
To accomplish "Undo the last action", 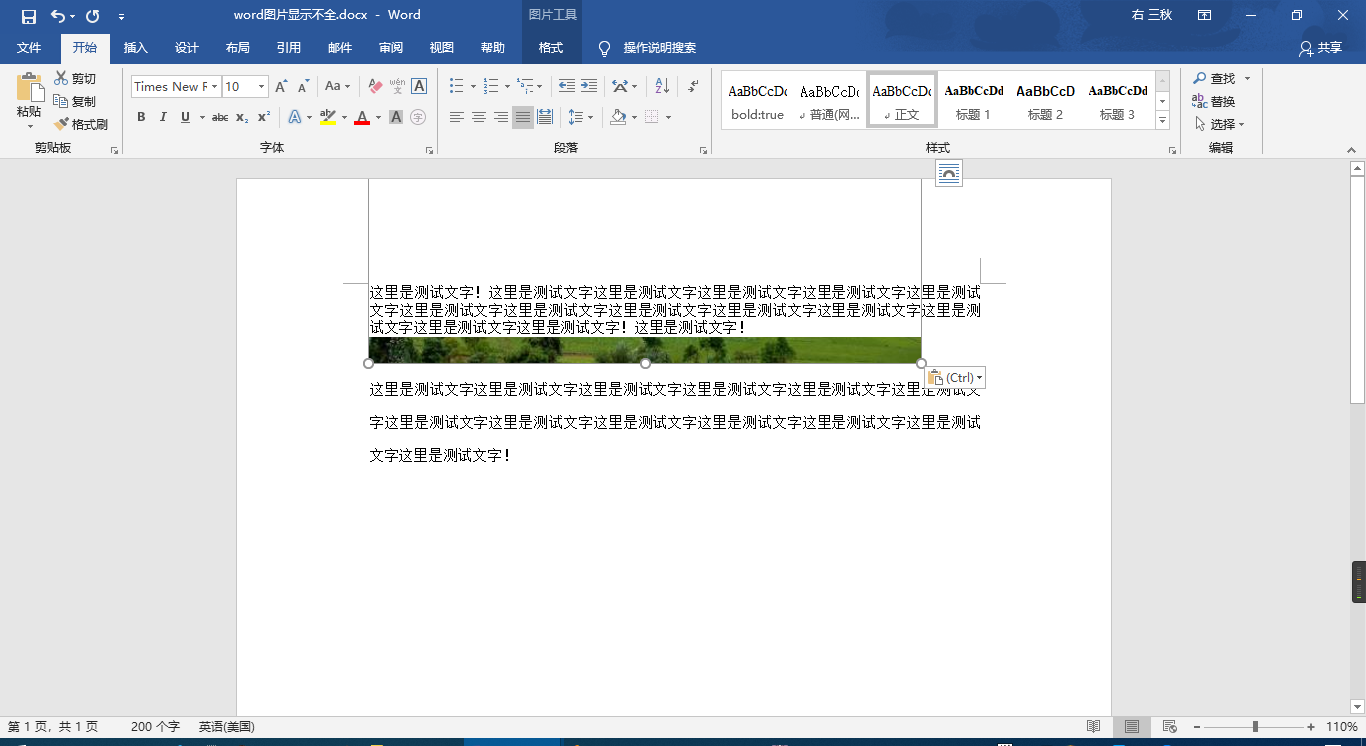I will pyautogui.click(x=58, y=16).
